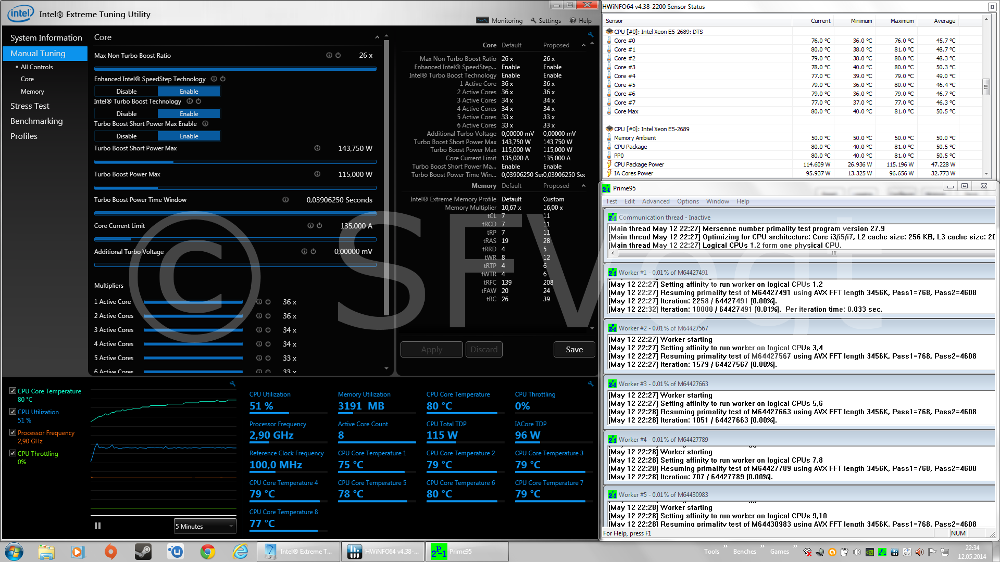Collapse second CPU [#0] Intel Xeon sensor group
The width and height of the screenshot is (1000, 562).
[x=609, y=129]
